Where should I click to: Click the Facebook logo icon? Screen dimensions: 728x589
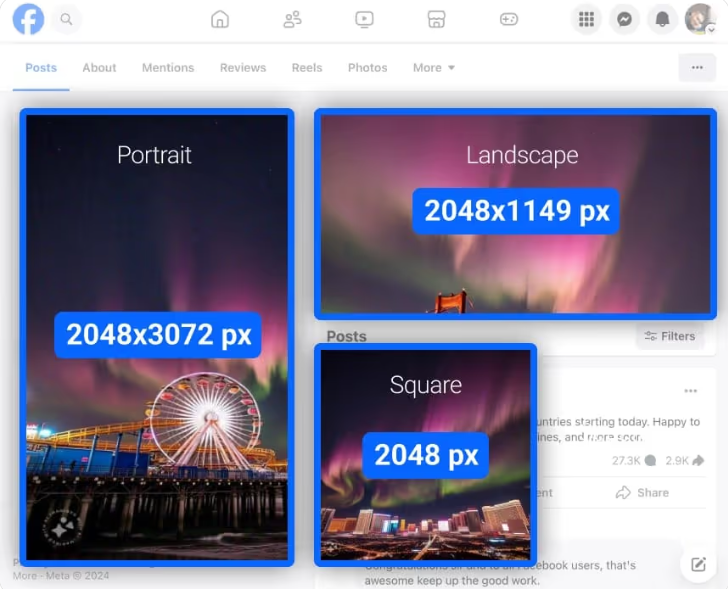click(x=28, y=19)
